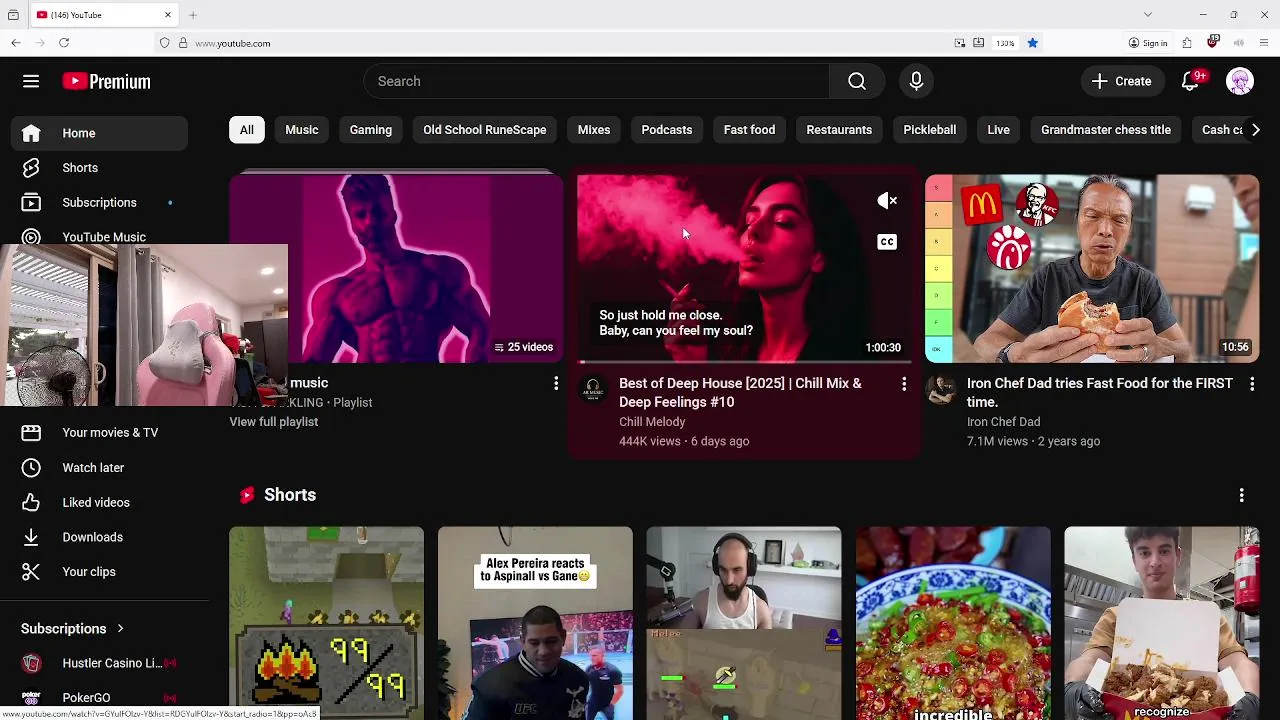Open YouTube Music from the sidebar
1280x720 pixels.
pos(99,236)
